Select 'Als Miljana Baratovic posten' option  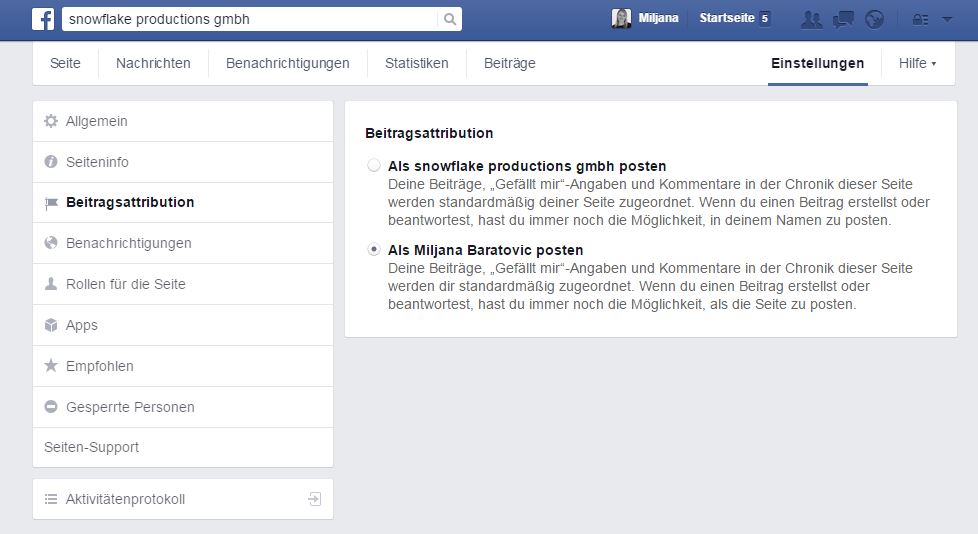[x=374, y=250]
